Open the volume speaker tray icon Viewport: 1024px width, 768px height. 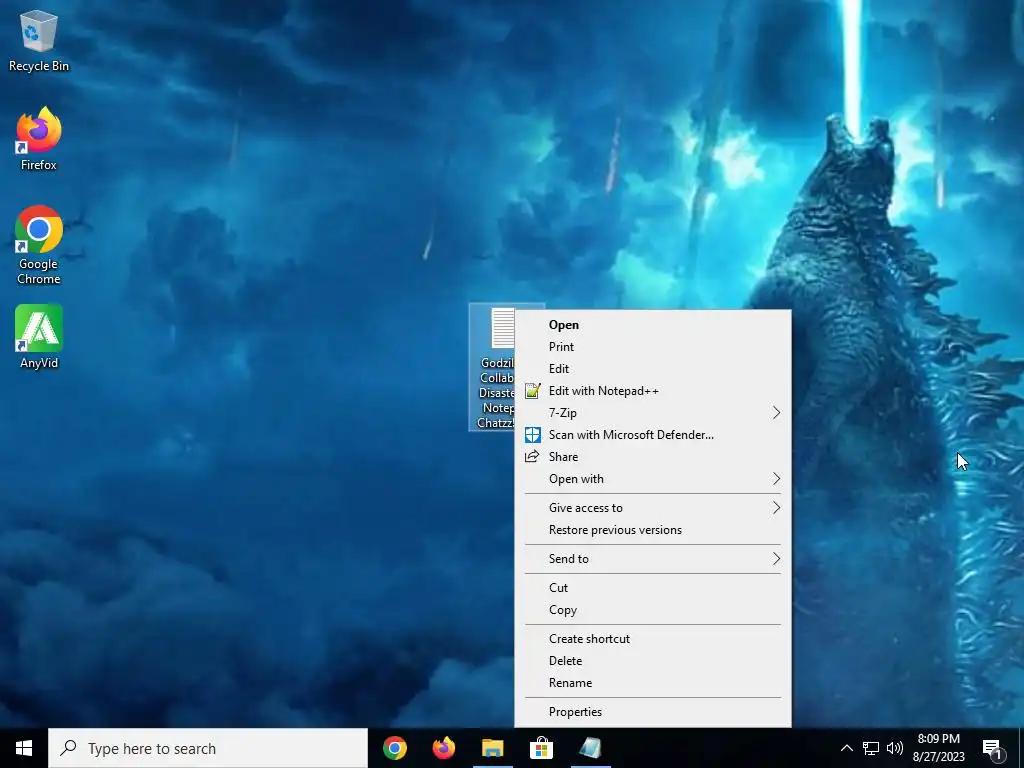tap(895, 748)
